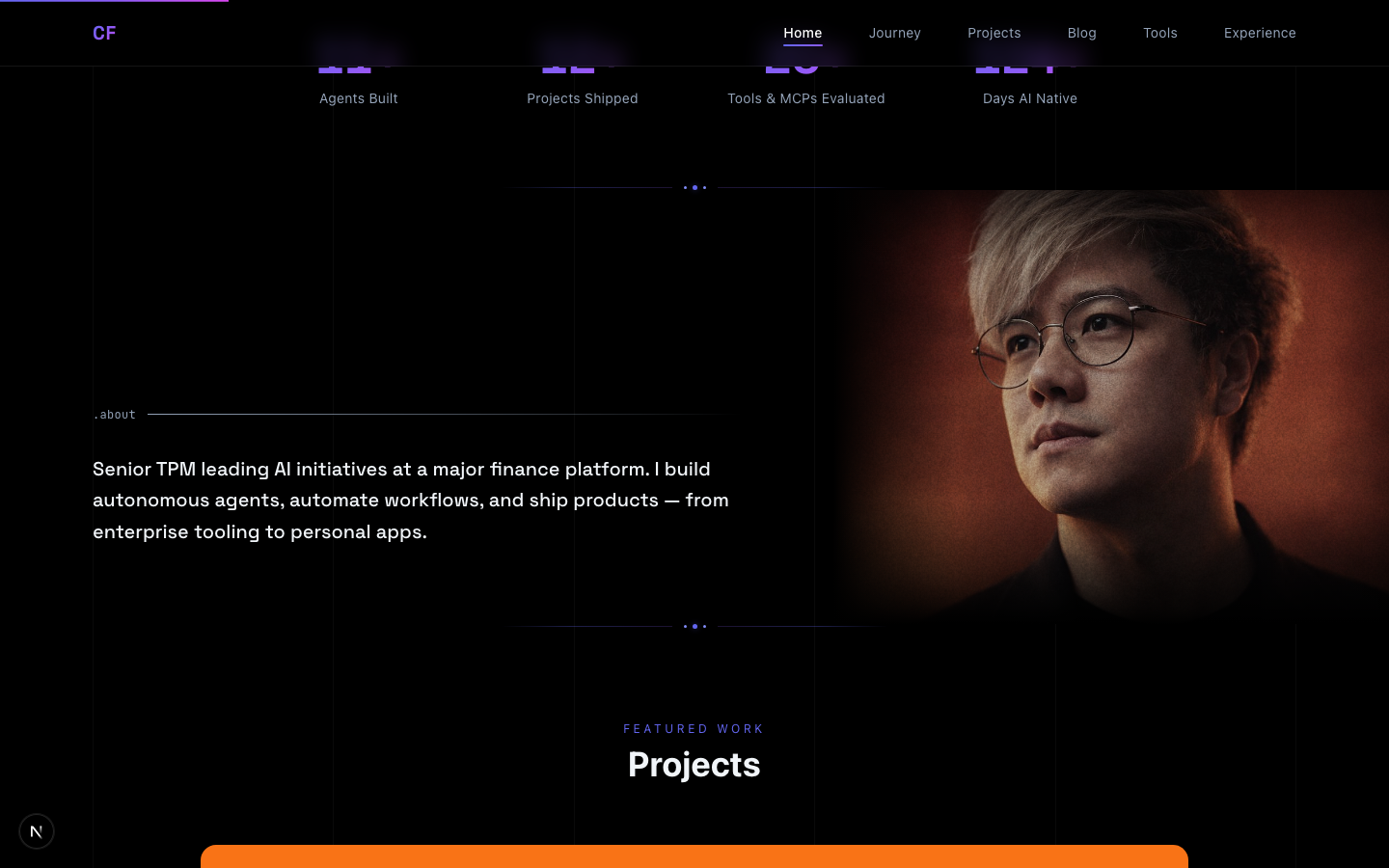The height and width of the screenshot is (868, 1389).
Task: Open the Blog section
Action: point(1082,33)
